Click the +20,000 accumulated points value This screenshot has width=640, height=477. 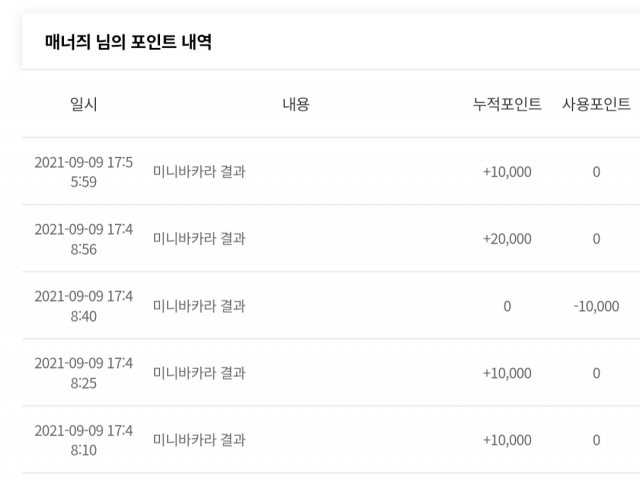507,239
